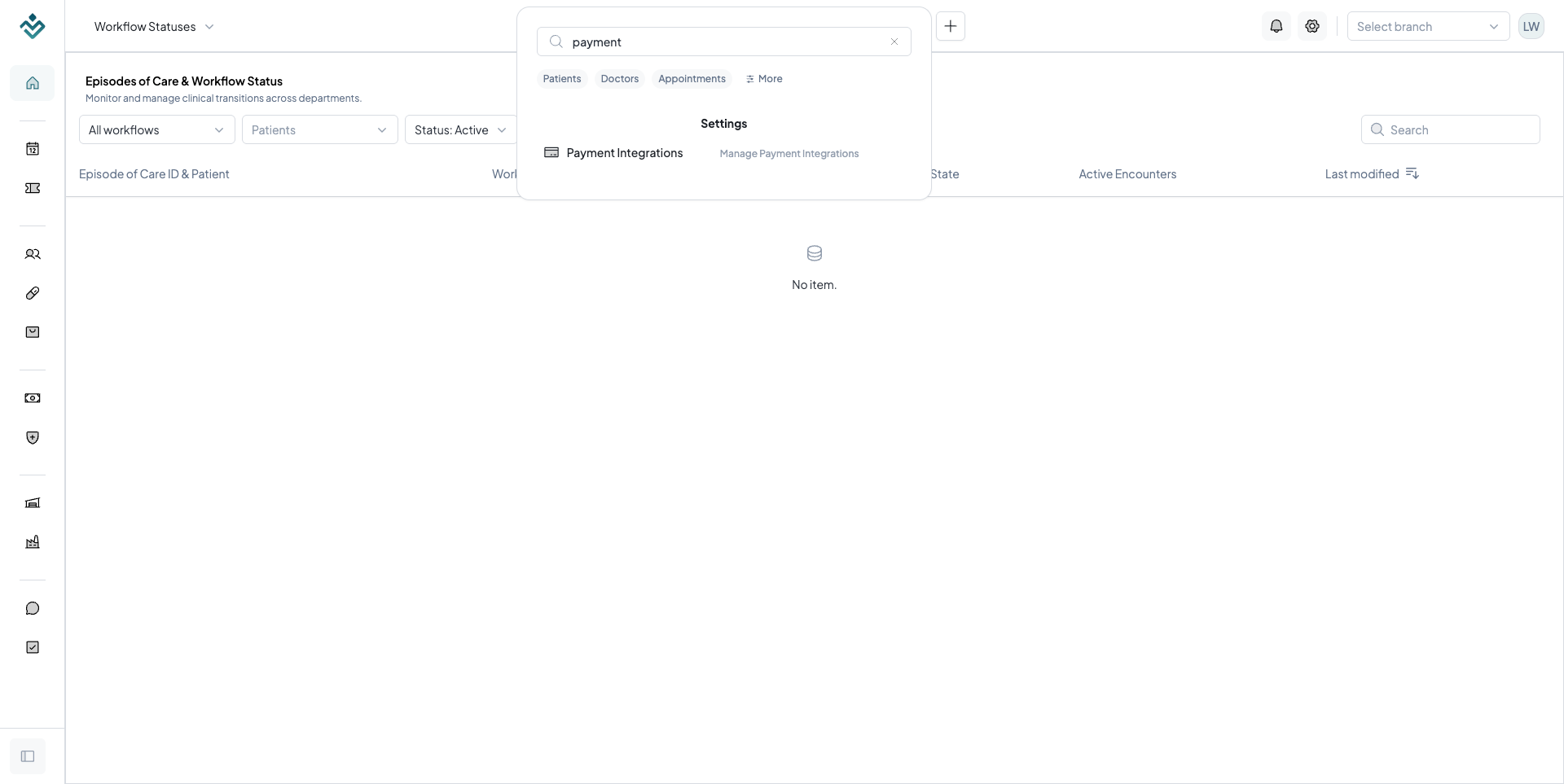Viewport: 1564px width, 784px height.
Task: Click Episodes of Care & Workflow Status title
Action: coord(184,81)
